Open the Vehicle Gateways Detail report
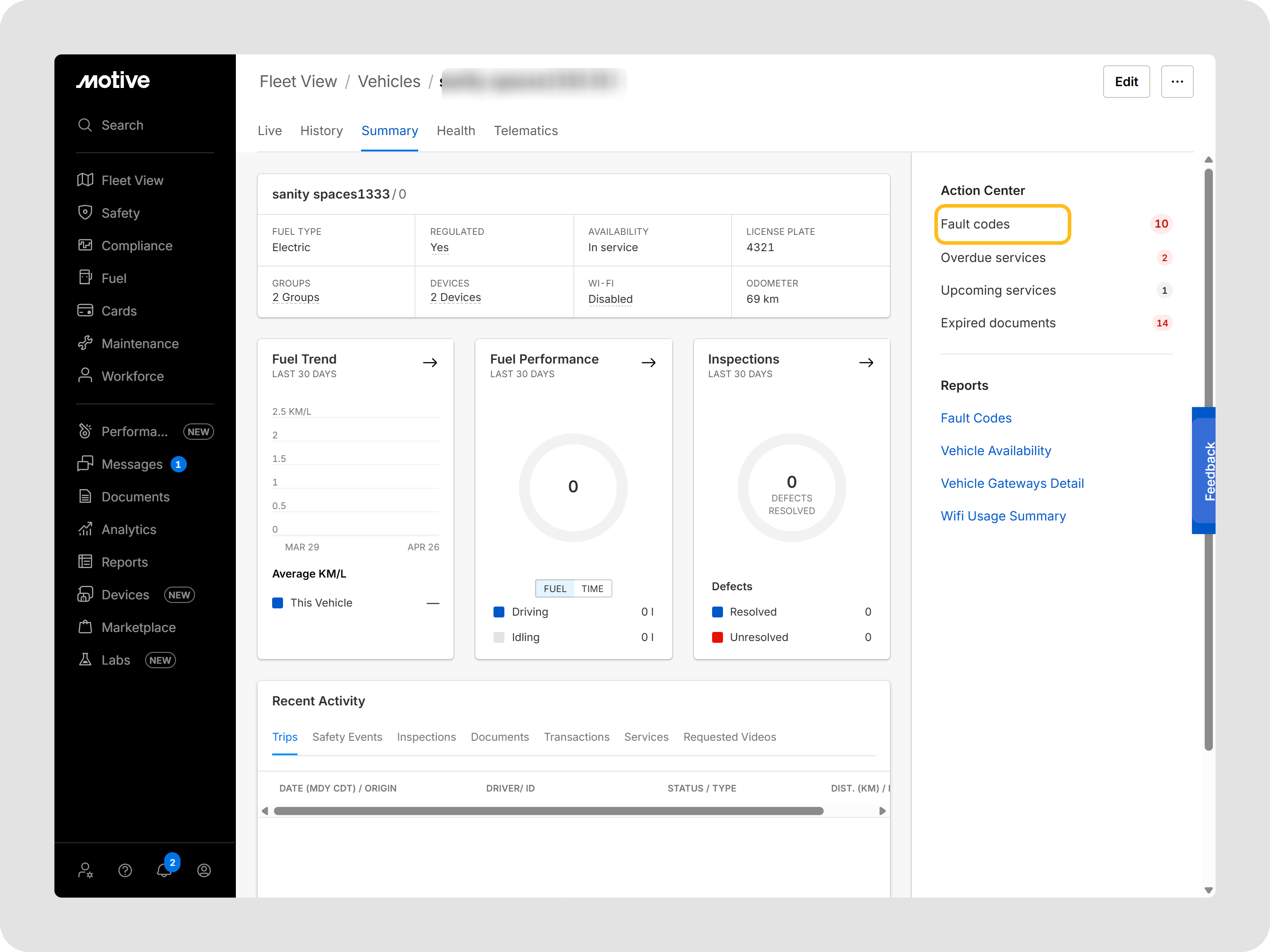This screenshot has height=952, width=1270. (1012, 483)
